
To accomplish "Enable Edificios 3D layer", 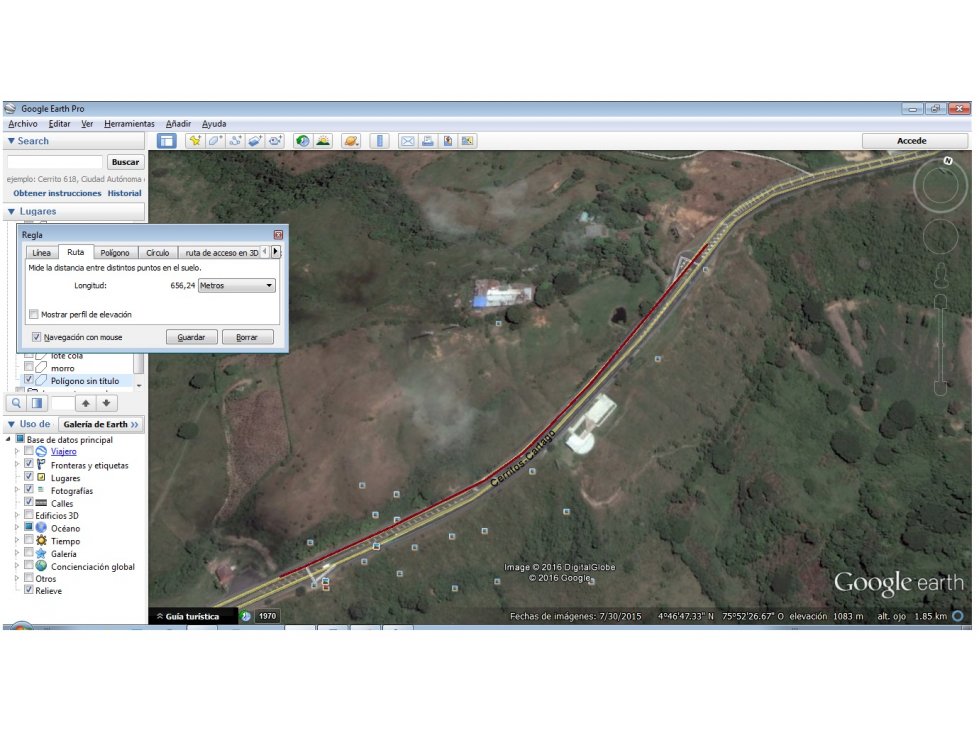I will coord(29,515).
